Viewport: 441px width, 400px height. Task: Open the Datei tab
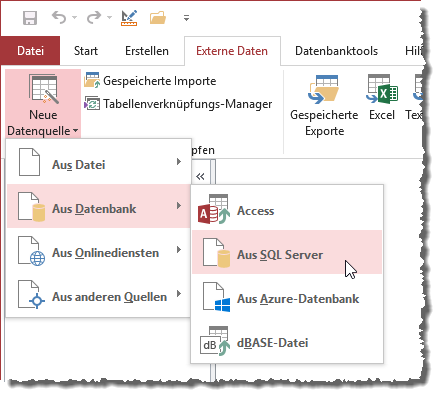pos(30,51)
